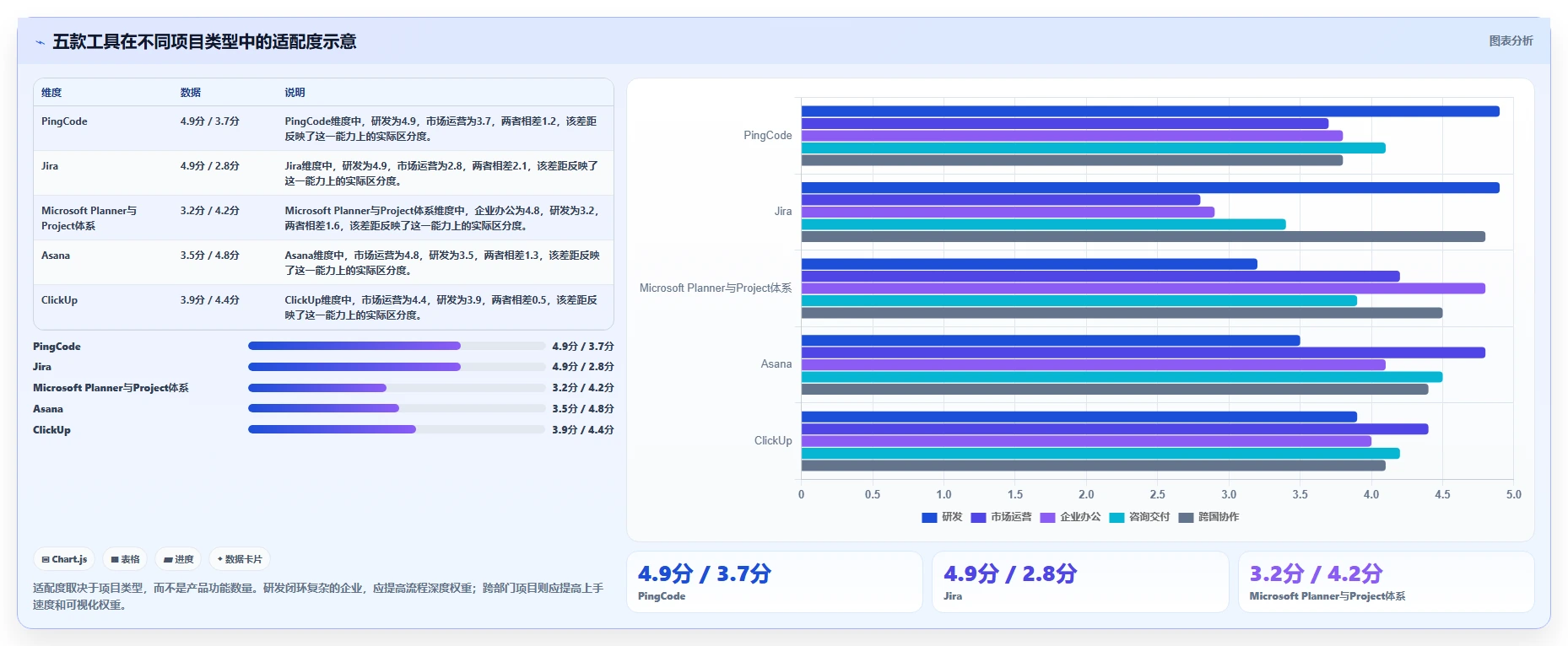This screenshot has height=646, width=1568.
Task: Open the Jira 4.9分 / 2.8分 data card
Action: pyautogui.click(x=1080, y=582)
